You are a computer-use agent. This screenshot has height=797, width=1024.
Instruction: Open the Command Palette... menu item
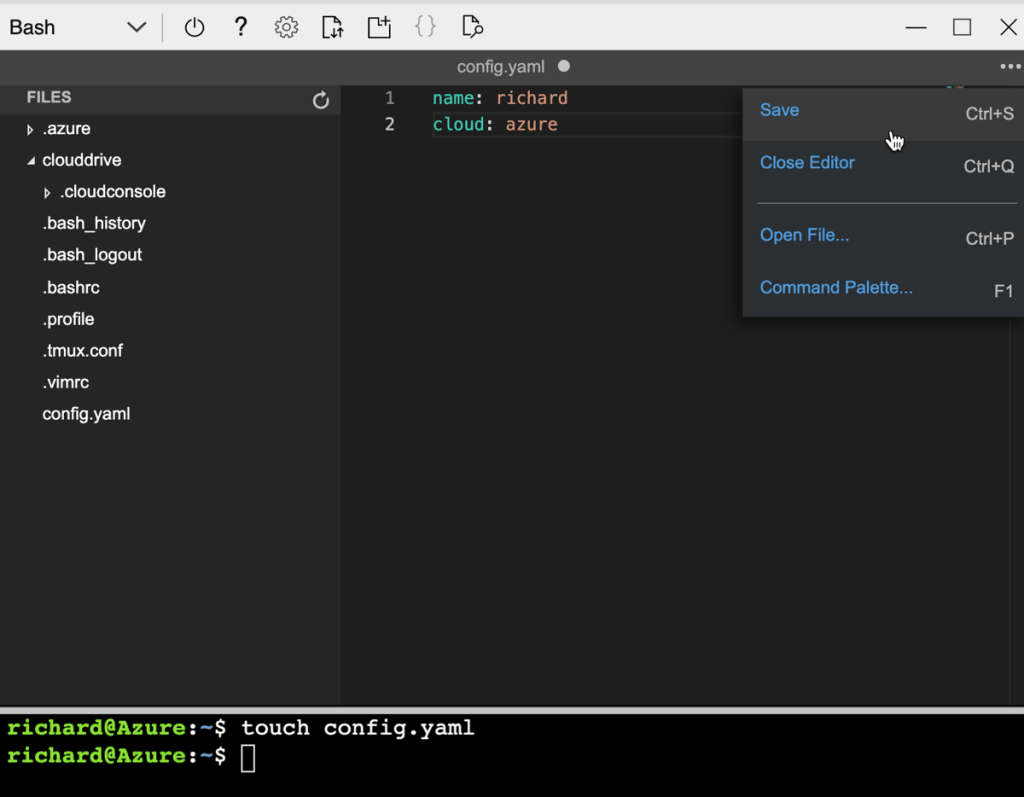836,288
